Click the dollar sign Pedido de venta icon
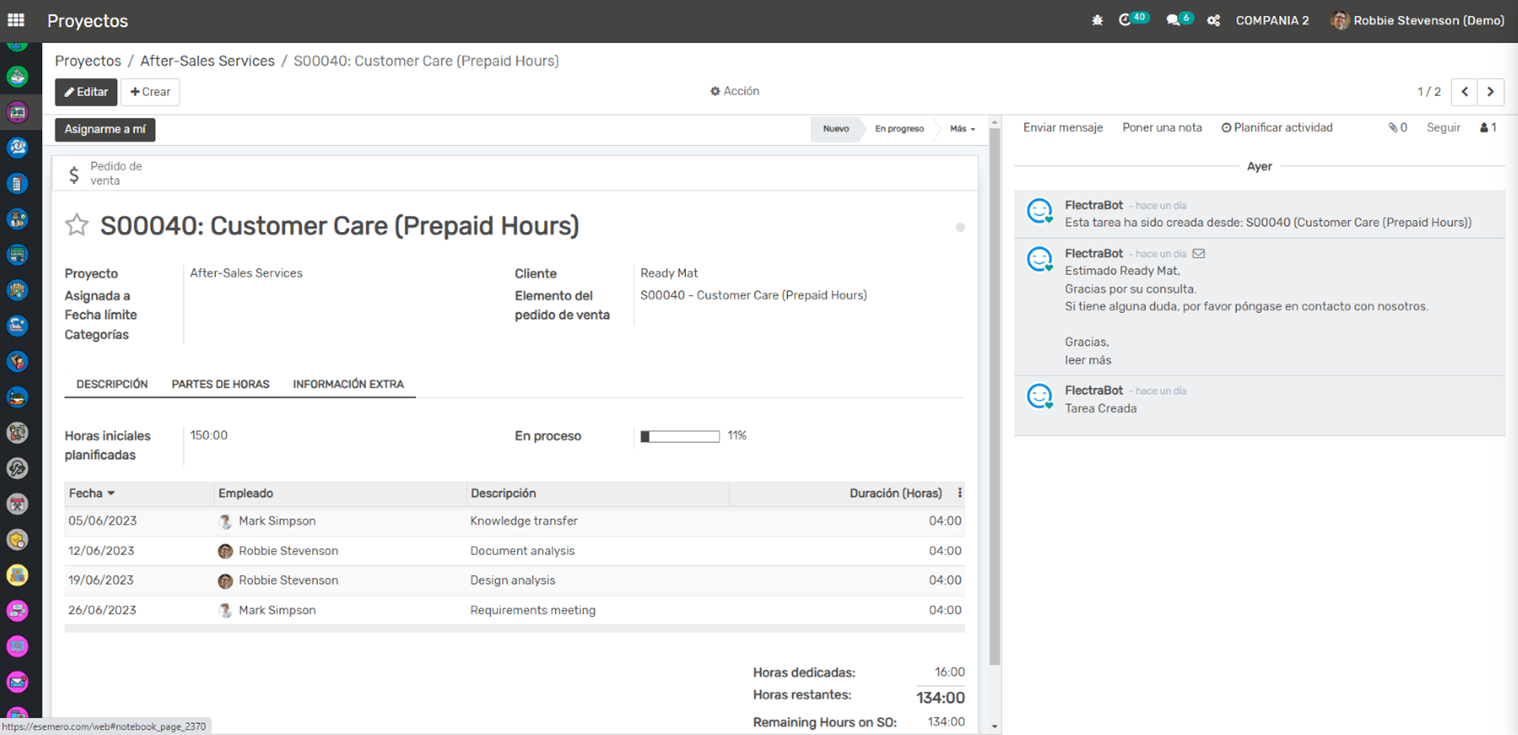This screenshot has width=1518, height=735. tap(74, 175)
